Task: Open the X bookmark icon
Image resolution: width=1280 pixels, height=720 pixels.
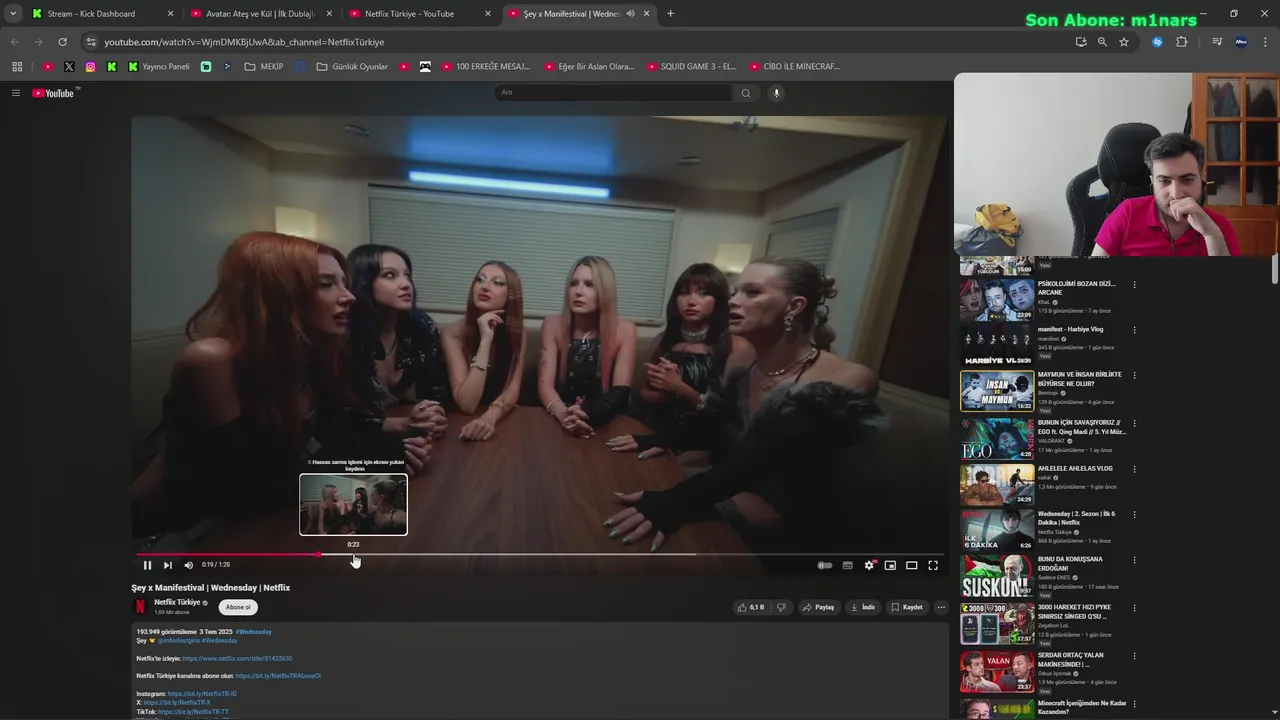Action: point(69,67)
